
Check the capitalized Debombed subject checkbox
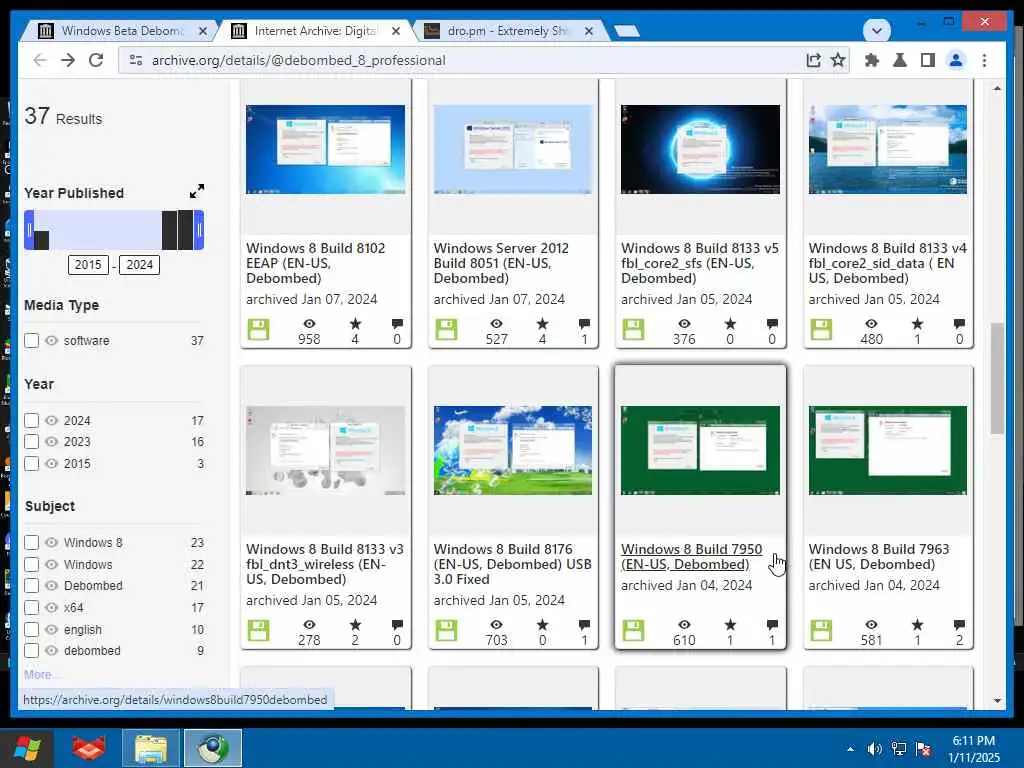point(31,586)
